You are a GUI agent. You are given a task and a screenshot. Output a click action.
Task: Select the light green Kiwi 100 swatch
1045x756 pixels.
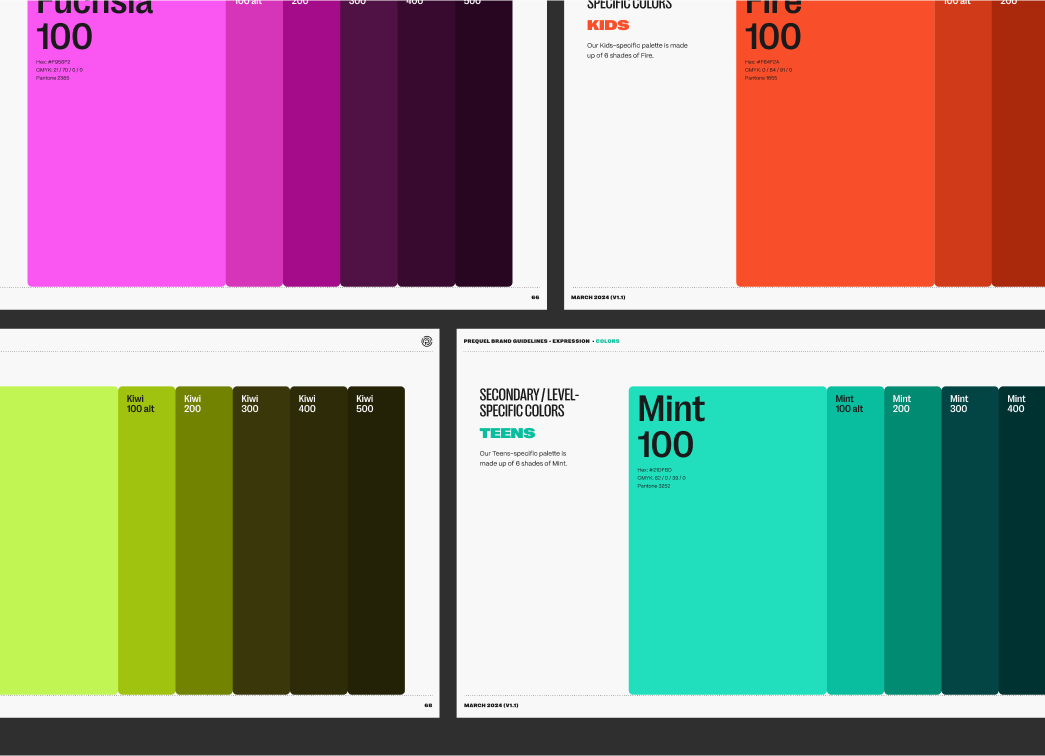point(59,541)
